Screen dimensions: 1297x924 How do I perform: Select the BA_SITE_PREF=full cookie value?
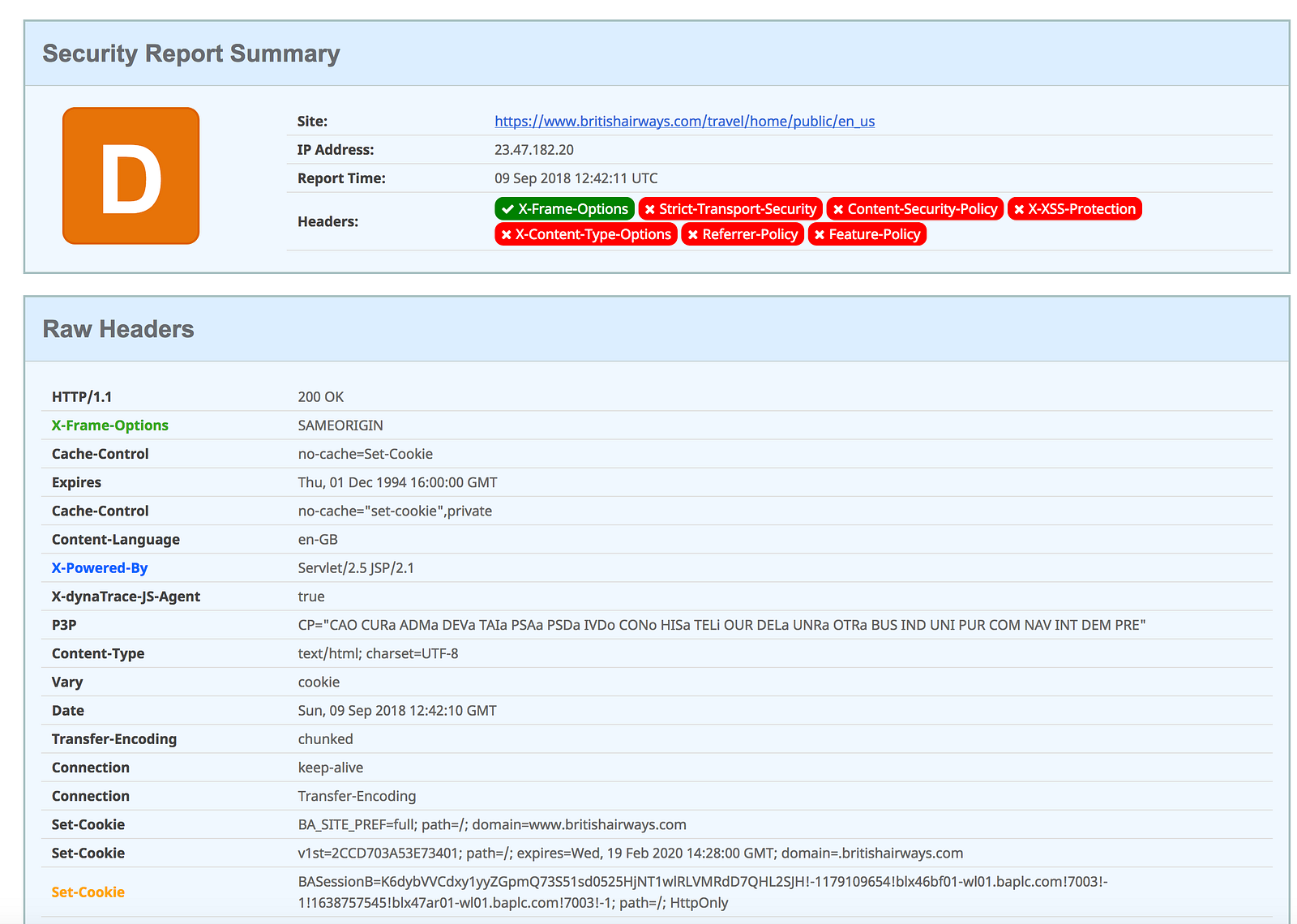coord(492,825)
